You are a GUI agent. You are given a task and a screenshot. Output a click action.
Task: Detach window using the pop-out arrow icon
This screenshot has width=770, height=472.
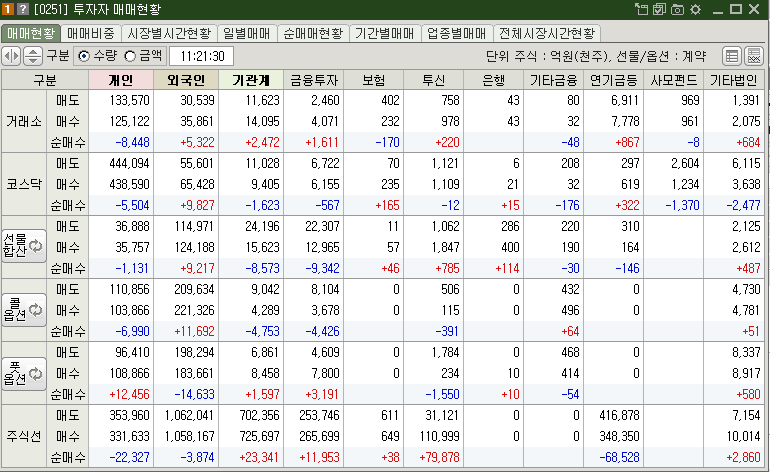641,9
